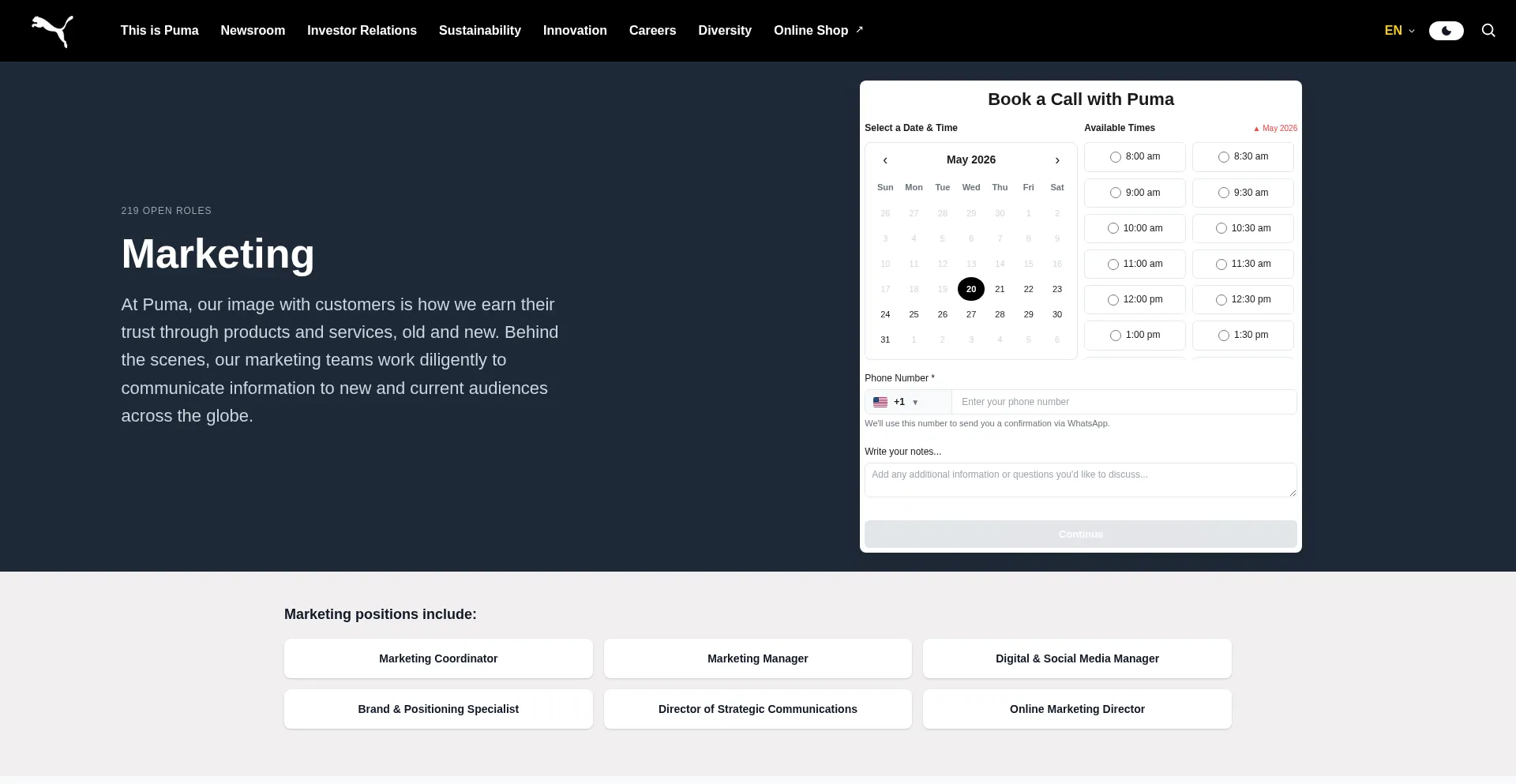Click the Puma leaping cat logo

[52, 32]
